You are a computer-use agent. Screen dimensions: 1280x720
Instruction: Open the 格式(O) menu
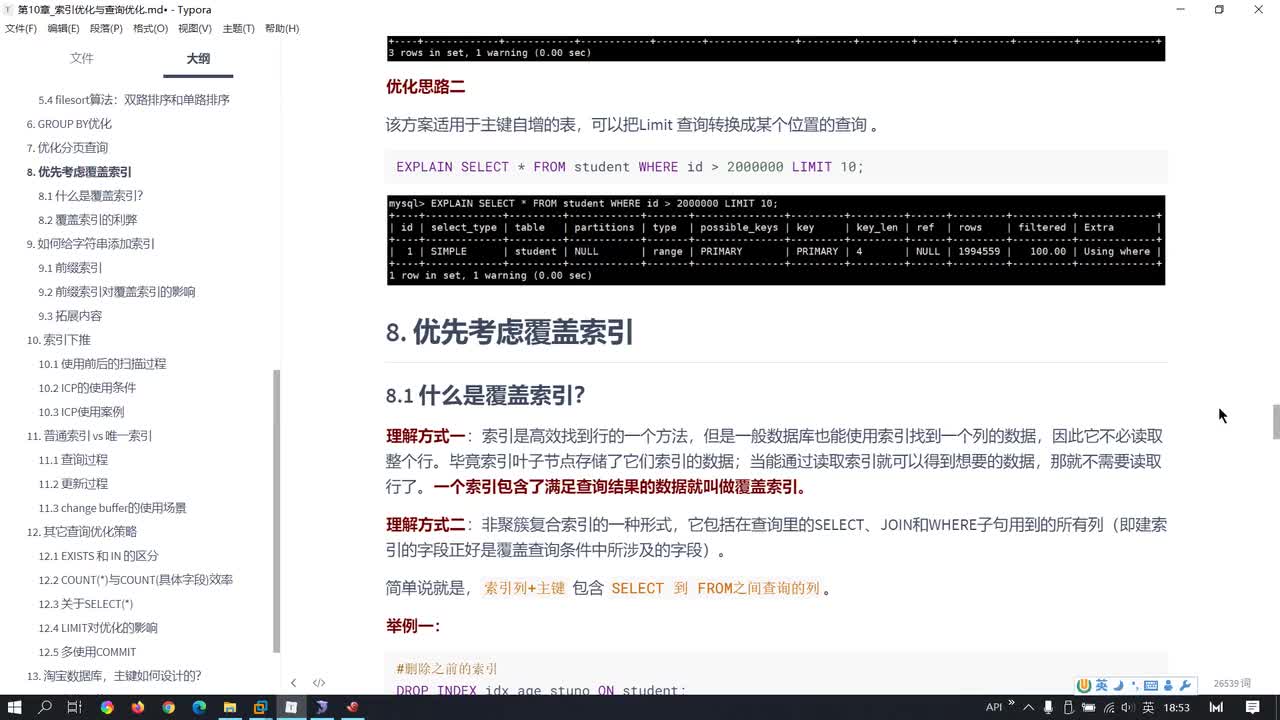(150, 28)
